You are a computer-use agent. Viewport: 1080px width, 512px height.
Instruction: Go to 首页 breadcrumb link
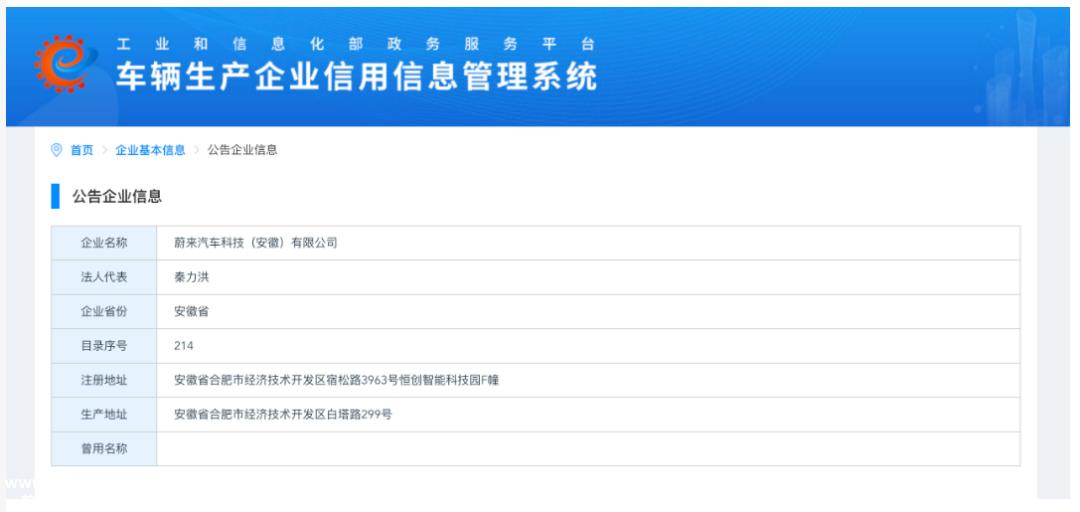82,150
